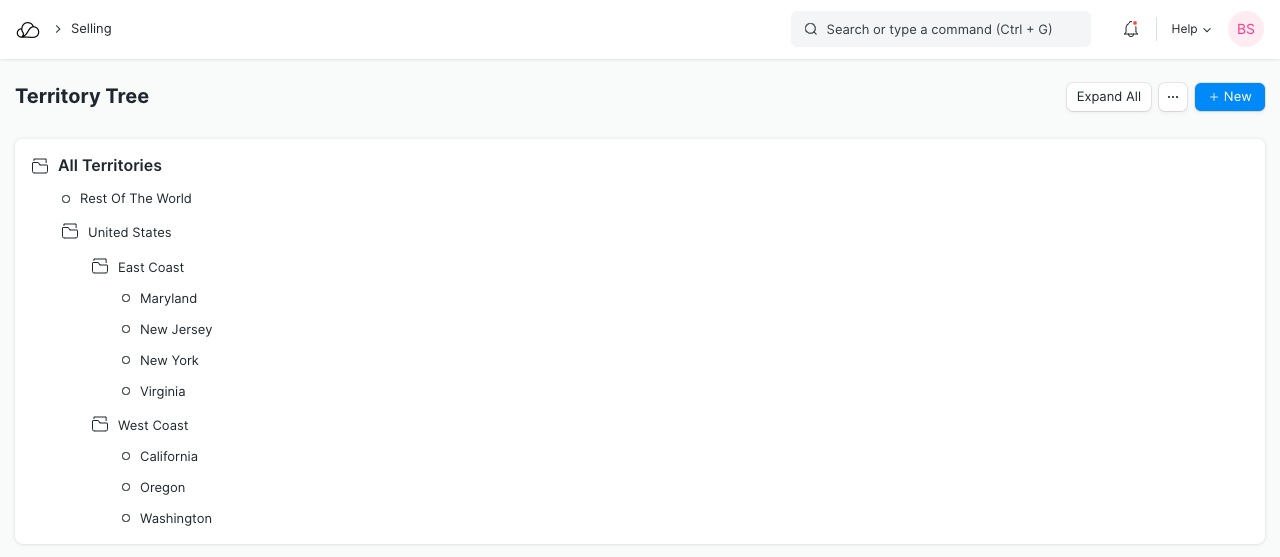Select the Washington territory

coord(176,519)
